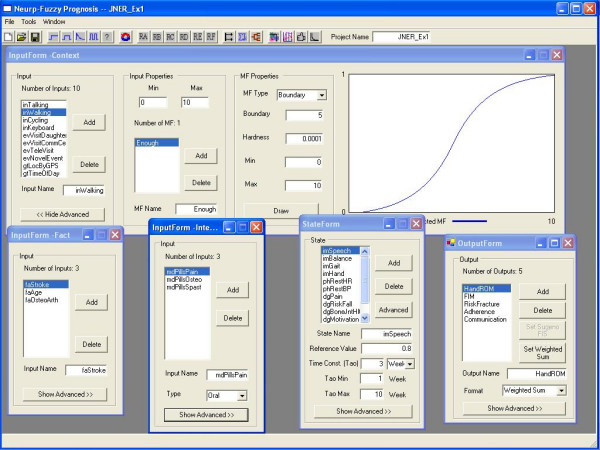Select dgRiskFall in the State list

[341, 304]
